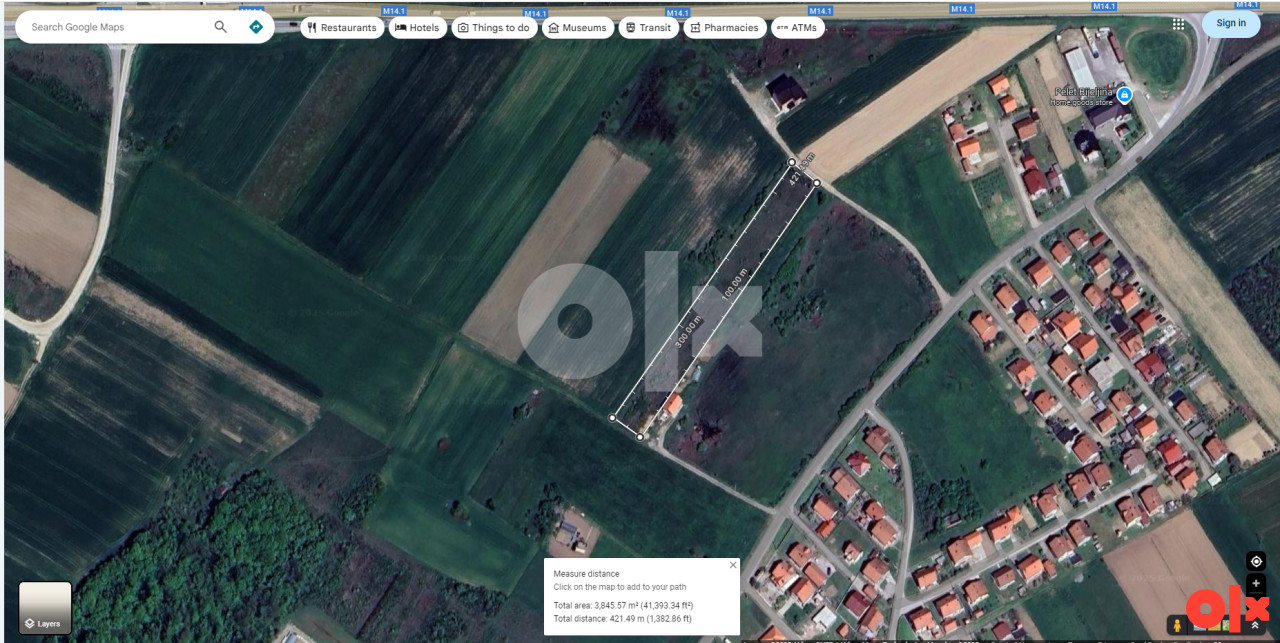This screenshot has height=643, width=1280.
Task: Filter map by Hotels
Action: click(x=417, y=27)
